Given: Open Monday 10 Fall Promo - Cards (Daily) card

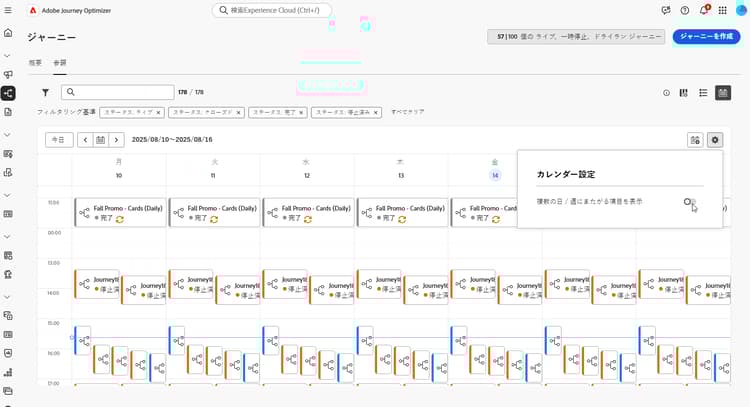Looking at the screenshot, I should 120,212.
